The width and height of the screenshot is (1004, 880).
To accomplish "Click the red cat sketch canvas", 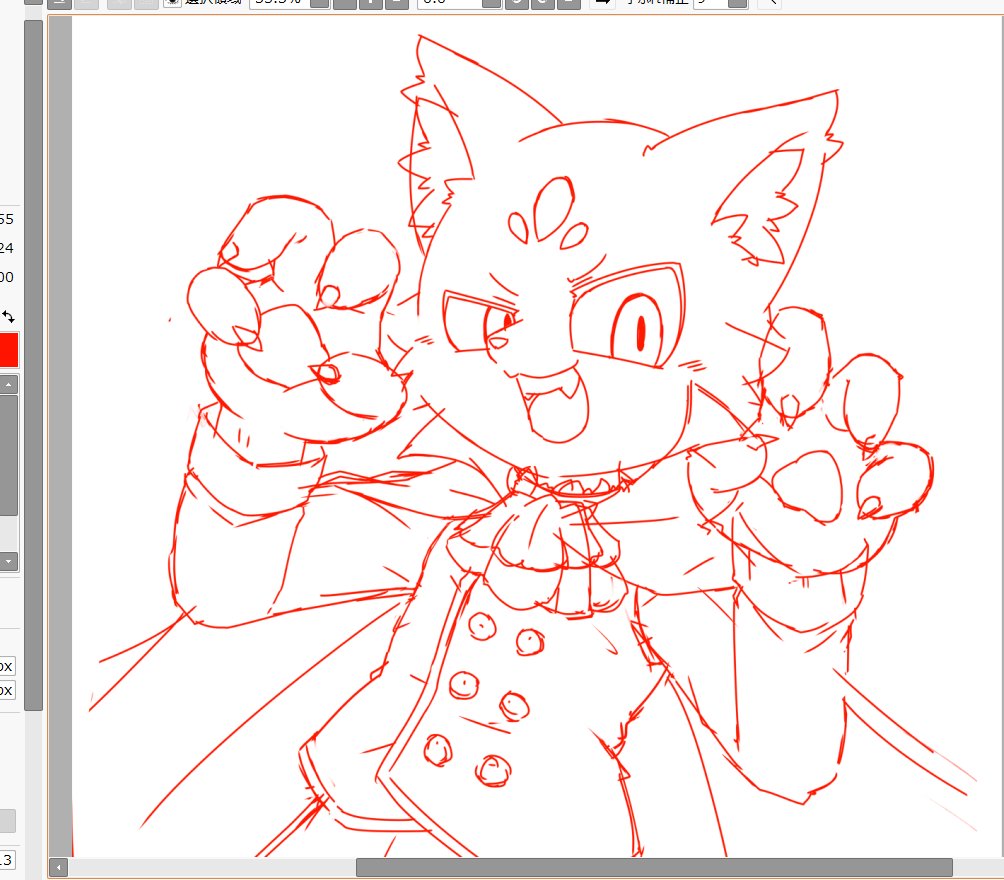I will click(537, 437).
